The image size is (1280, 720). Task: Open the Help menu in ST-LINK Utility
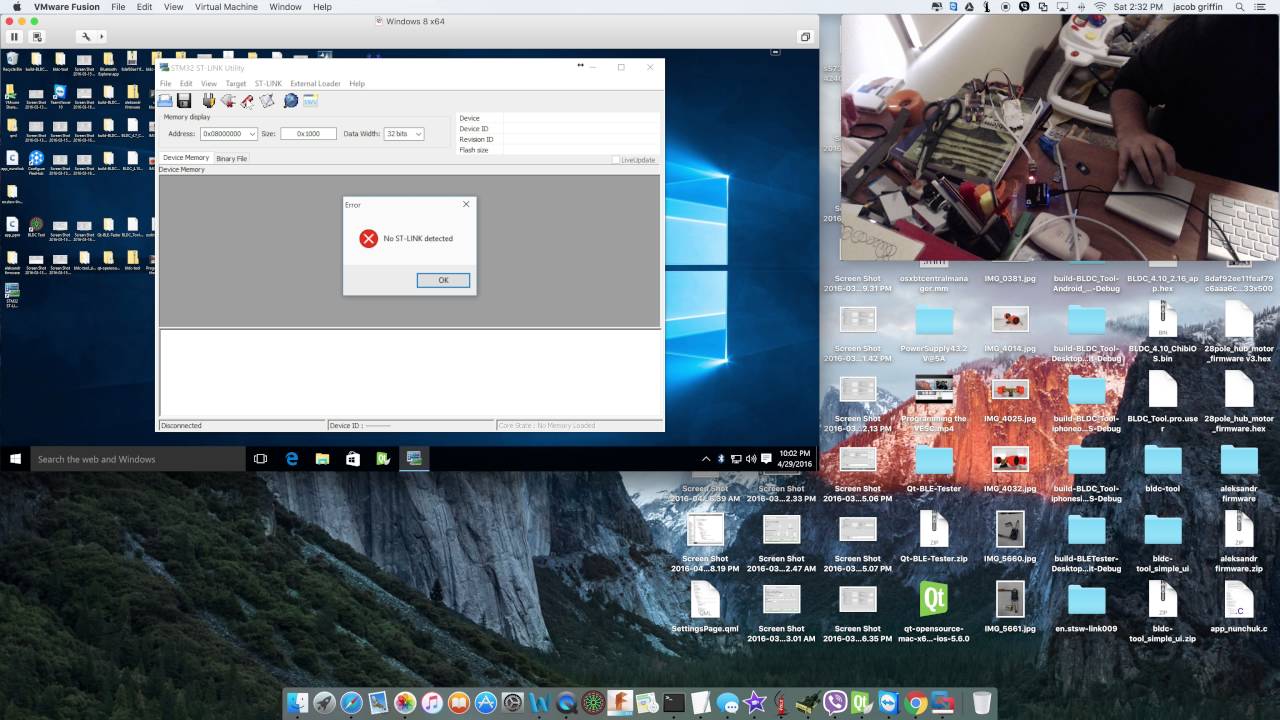point(357,84)
